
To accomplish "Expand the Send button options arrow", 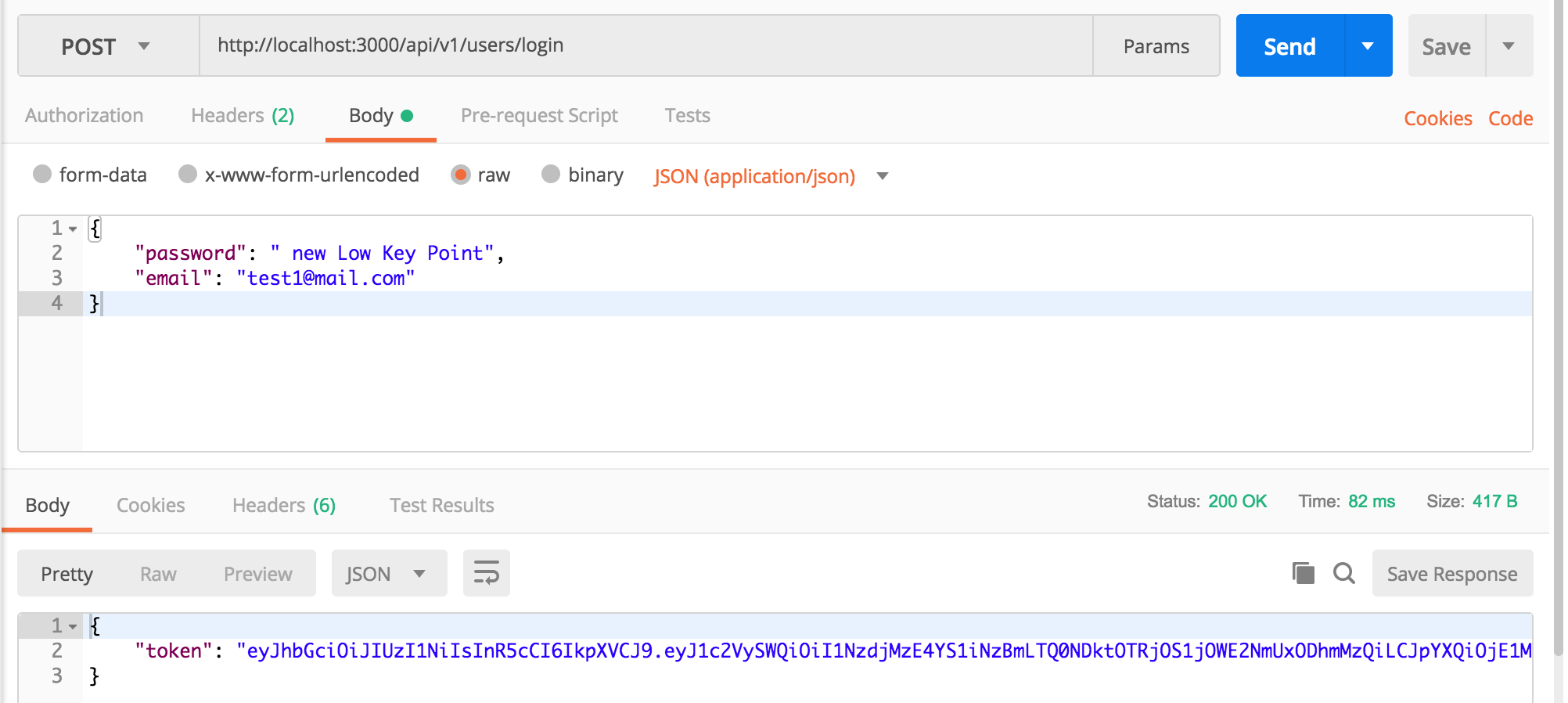I will click(1368, 46).
